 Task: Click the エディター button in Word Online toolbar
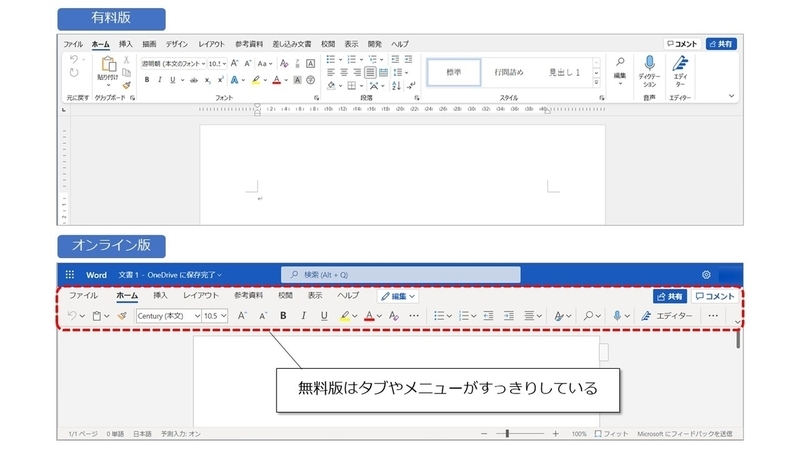coord(667,316)
